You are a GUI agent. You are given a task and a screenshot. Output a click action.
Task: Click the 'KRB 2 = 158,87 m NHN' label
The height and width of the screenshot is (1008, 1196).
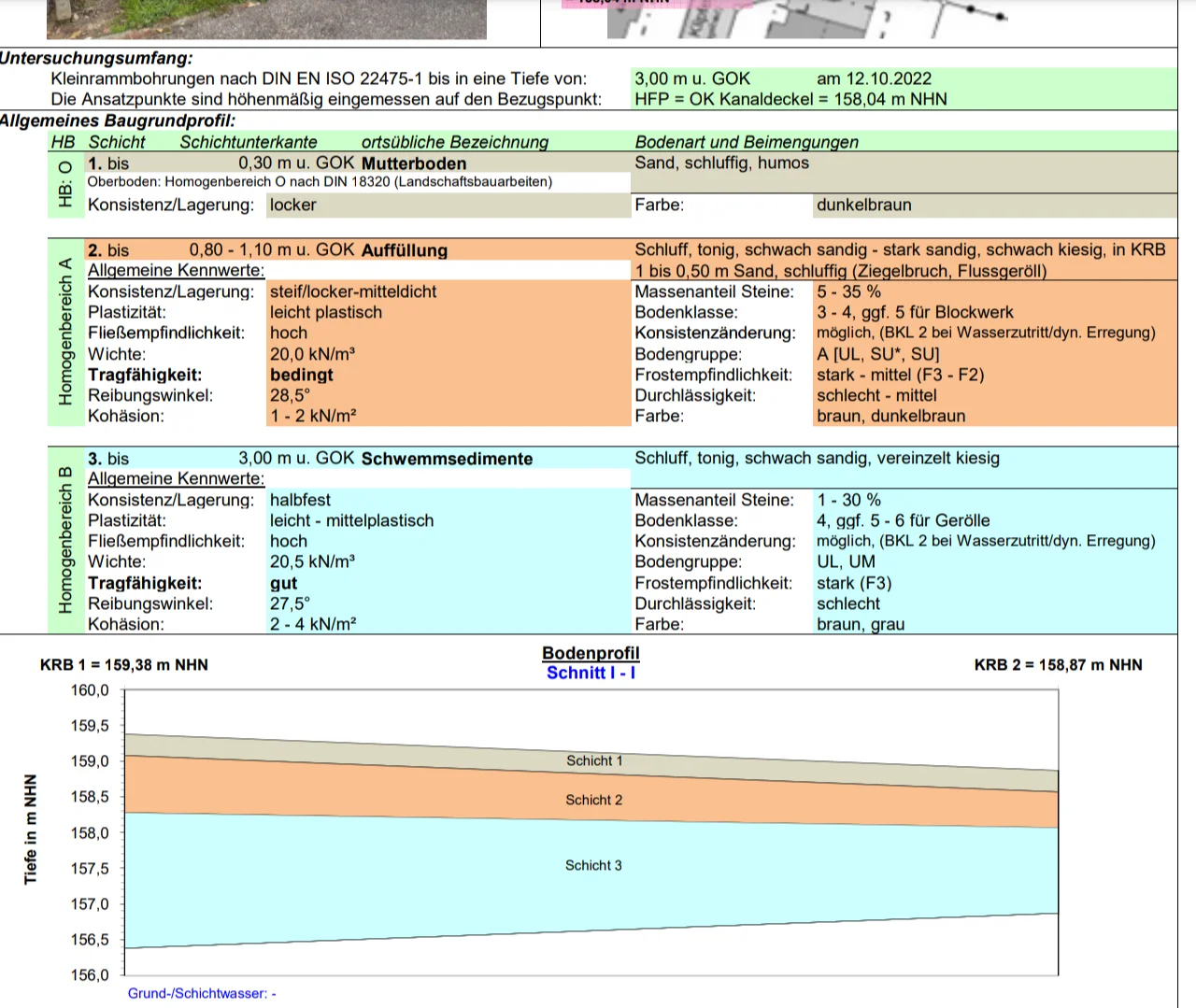tap(1058, 665)
